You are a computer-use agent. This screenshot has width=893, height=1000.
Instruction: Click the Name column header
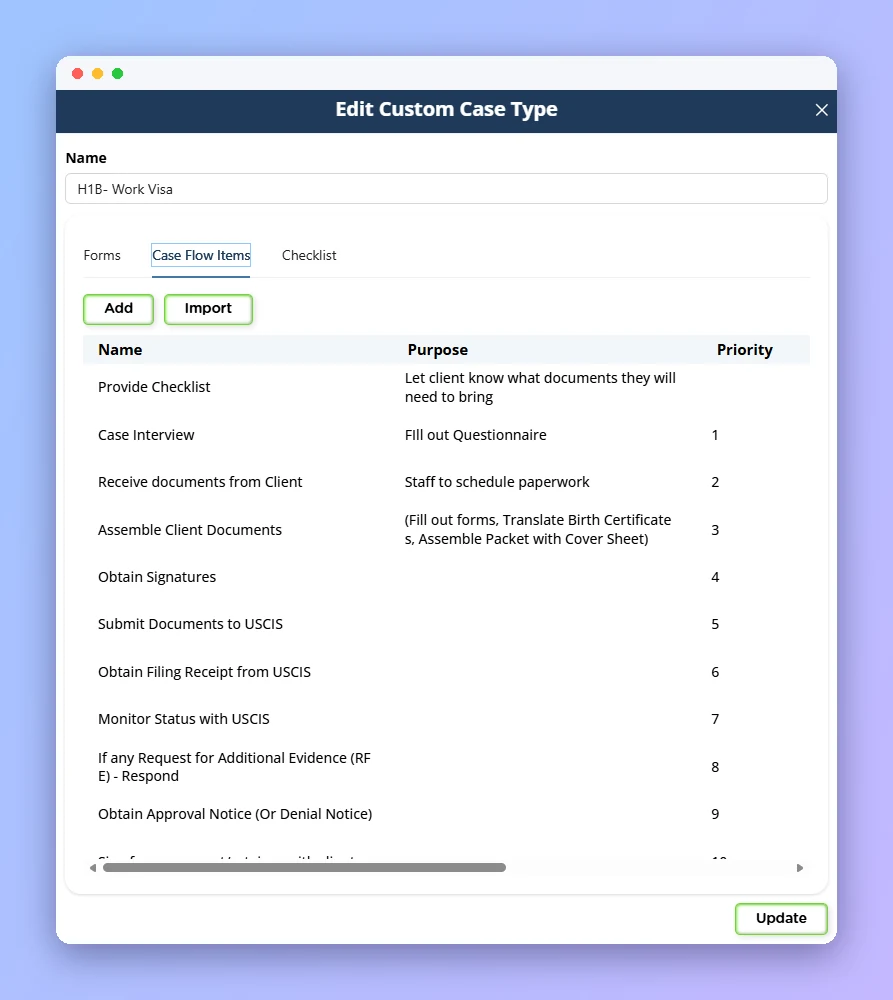(x=120, y=349)
